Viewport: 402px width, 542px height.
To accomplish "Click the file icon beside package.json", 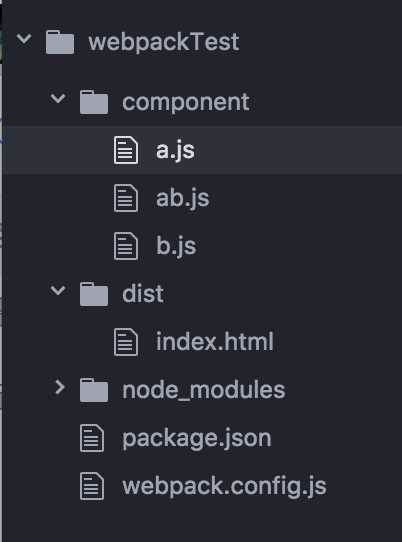I will point(92,438).
